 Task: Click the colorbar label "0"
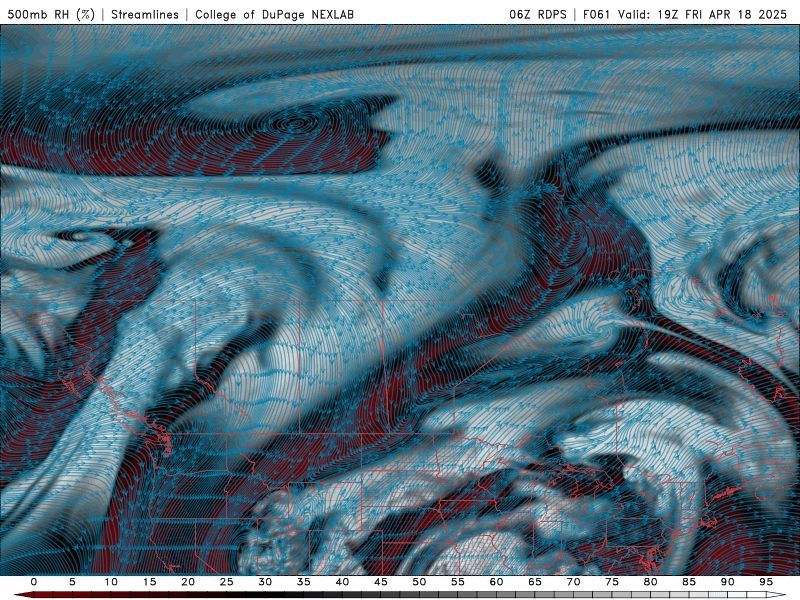pyautogui.click(x=34, y=582)
